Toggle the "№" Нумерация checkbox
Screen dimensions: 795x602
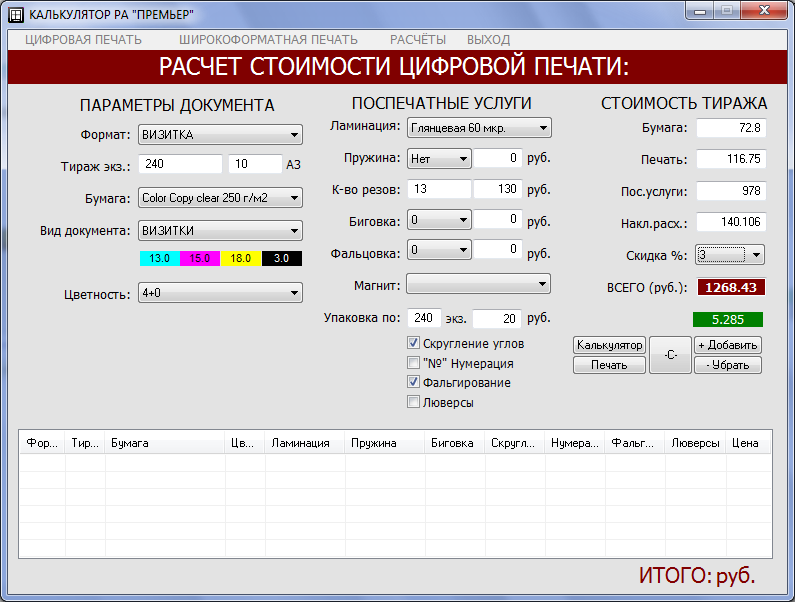(414, 363)
